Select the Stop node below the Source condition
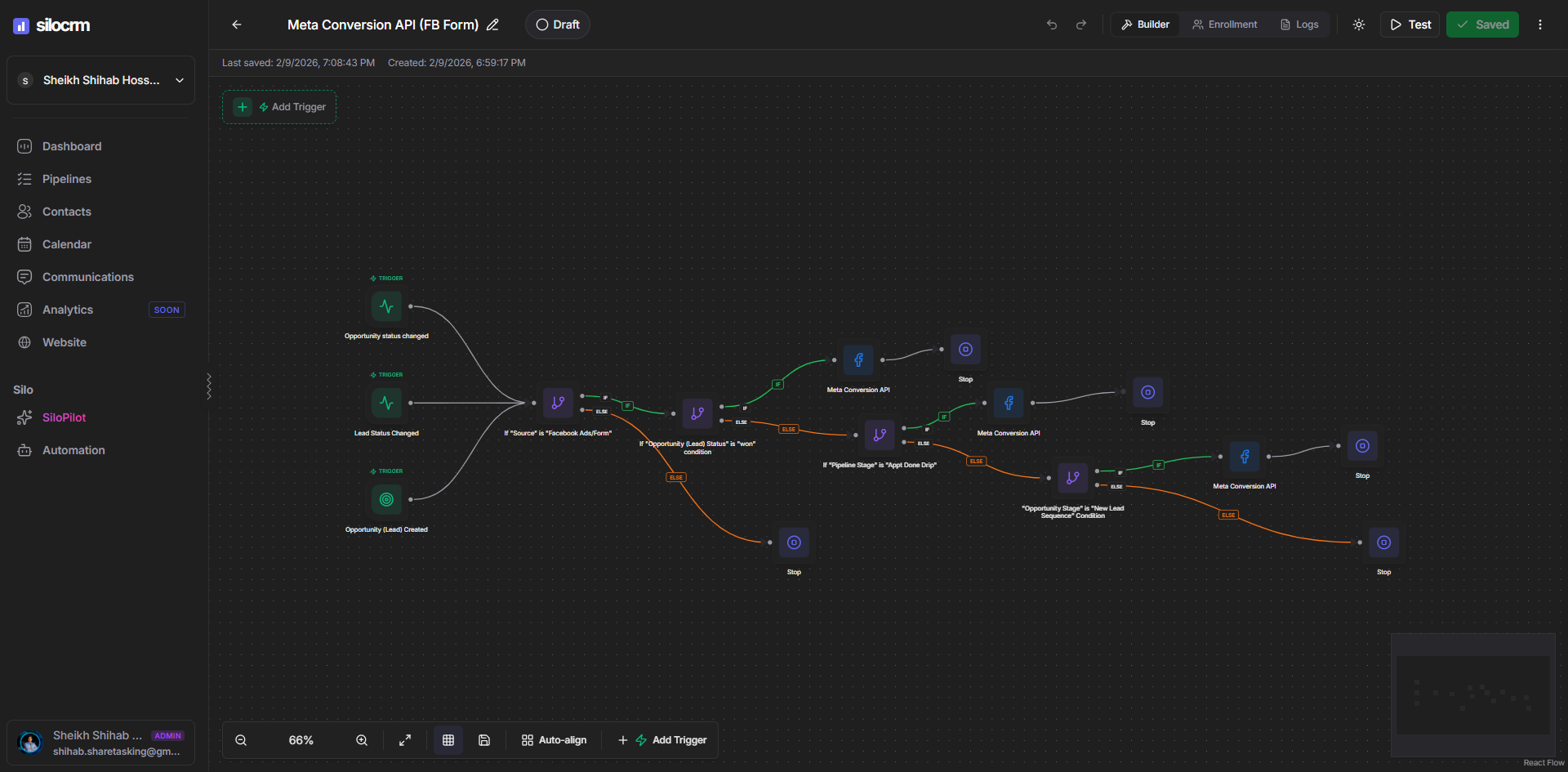 [x=794, y=542]
